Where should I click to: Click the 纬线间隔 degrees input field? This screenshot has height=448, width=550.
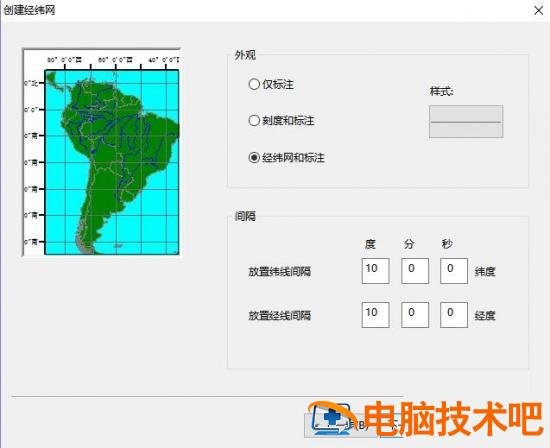[375, 271]
